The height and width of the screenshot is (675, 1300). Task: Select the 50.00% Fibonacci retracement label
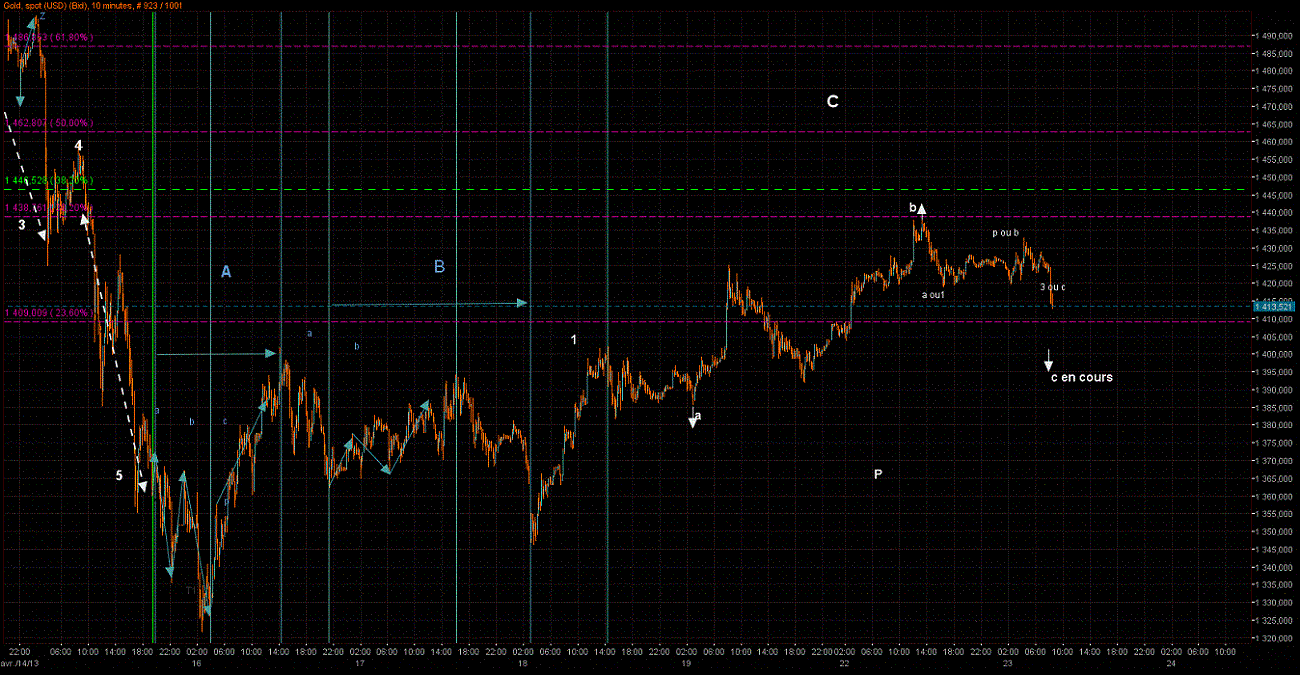pos(50,123)
